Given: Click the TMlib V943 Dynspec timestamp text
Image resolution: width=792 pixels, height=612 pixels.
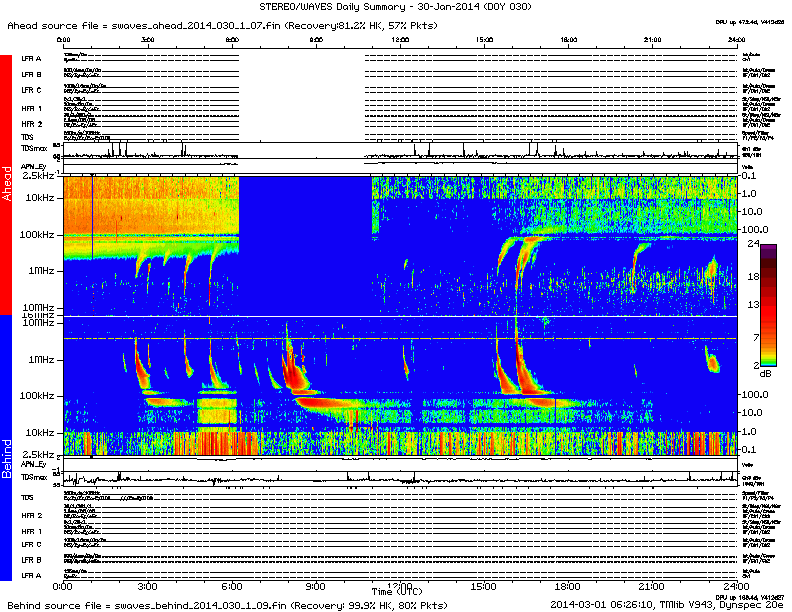Looking at the screenshot, I should tap(666, 604).
